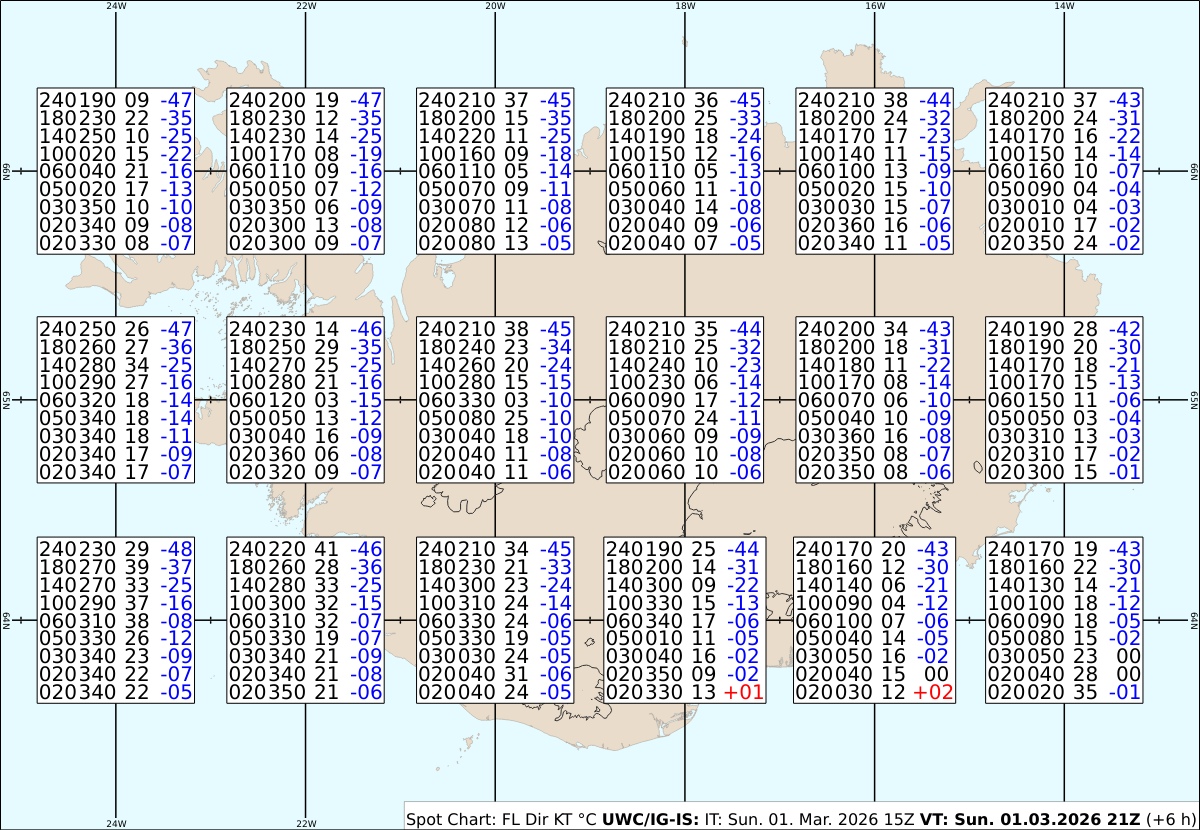
Task: Select the row '240200 19 -47'
Action: (x=306, y=100)
